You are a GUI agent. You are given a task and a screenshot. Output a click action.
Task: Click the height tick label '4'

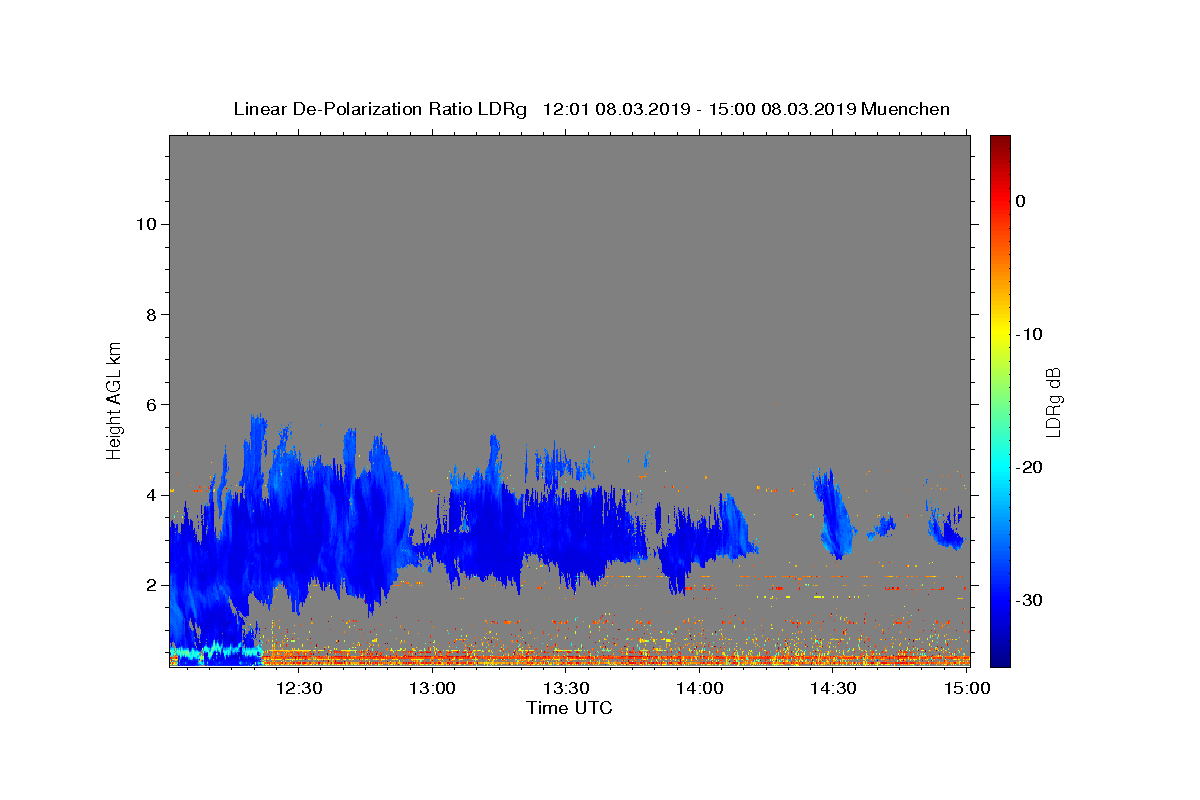pyautogui.click(x=150, y=494)
